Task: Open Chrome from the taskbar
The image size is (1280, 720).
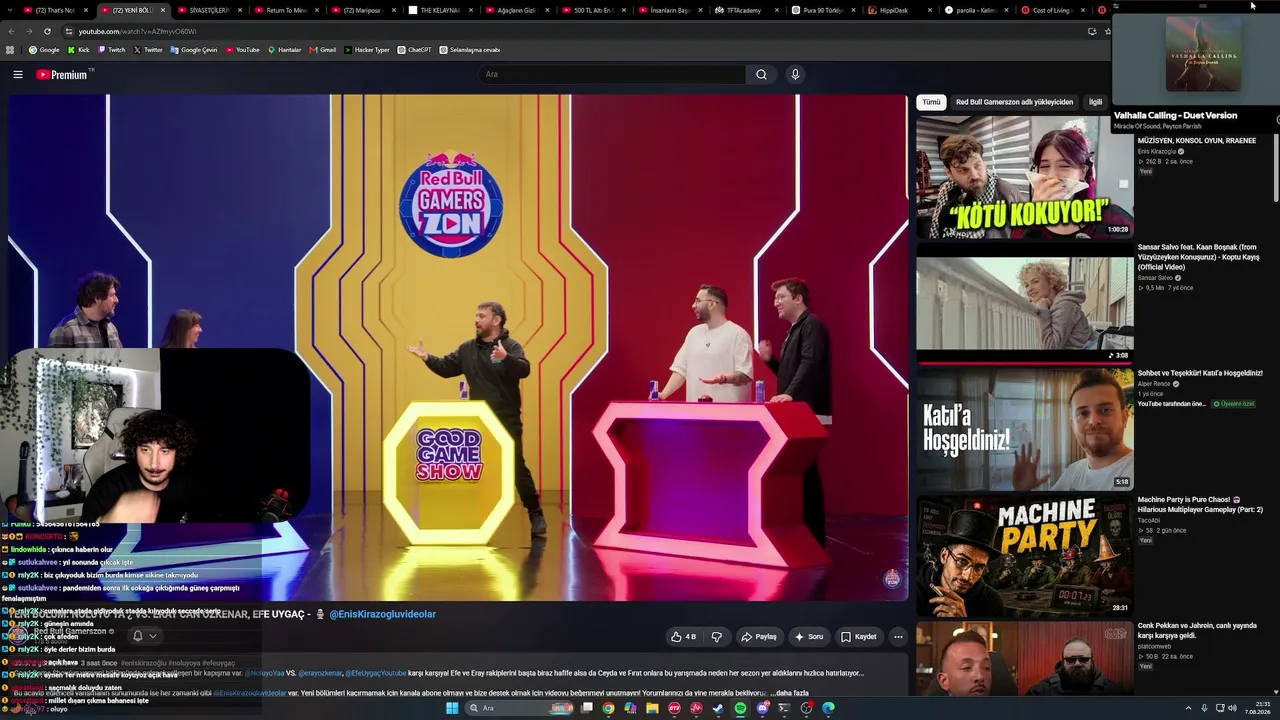Action: click(608, 708)
